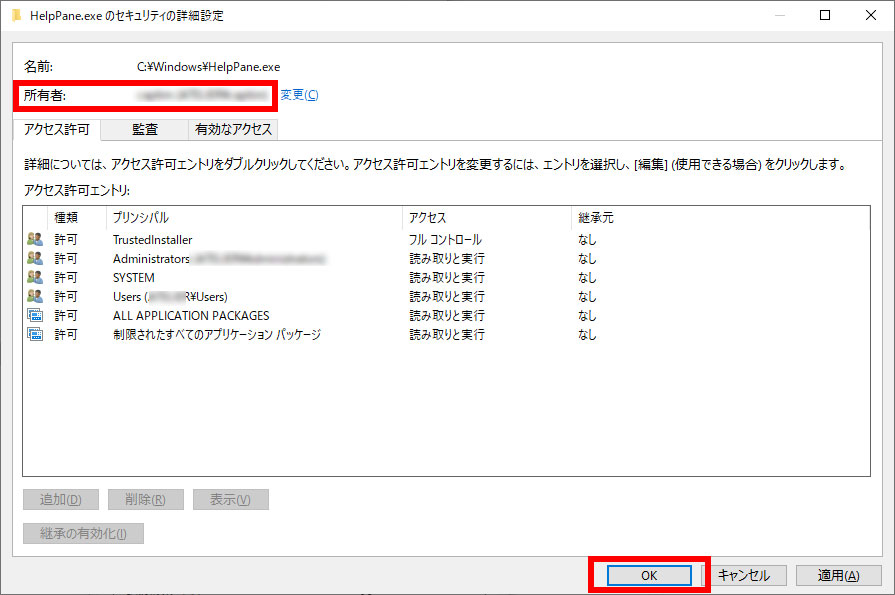895x595 pixels.
Task: Click the 表示(V) button
Action: click(x=231, y=500)
